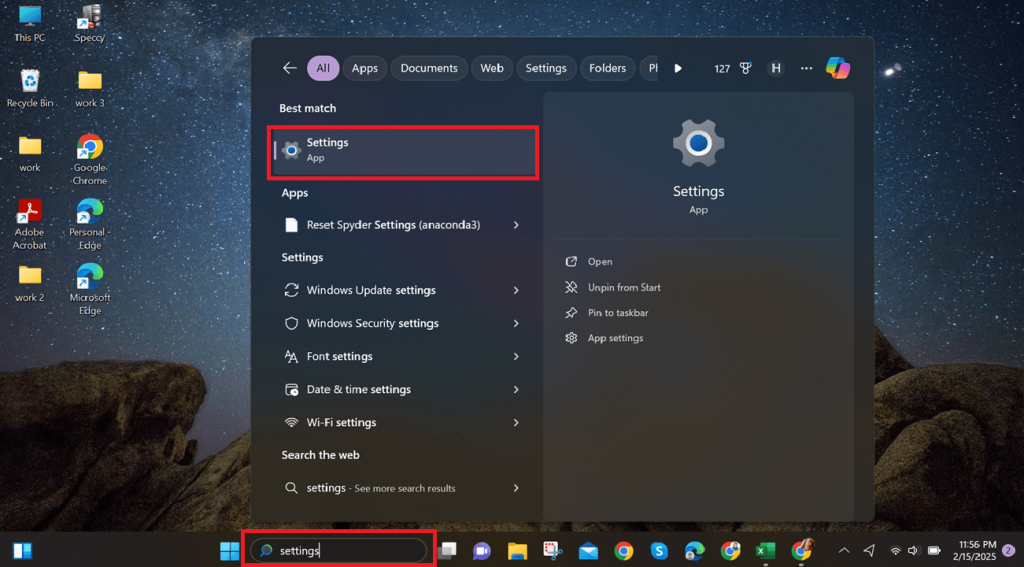Image resolution: width=1024 pixels, height=567 pixels.
Task: Open Personal - Edge desktop shortcut
Action: (x=89, y=225)
